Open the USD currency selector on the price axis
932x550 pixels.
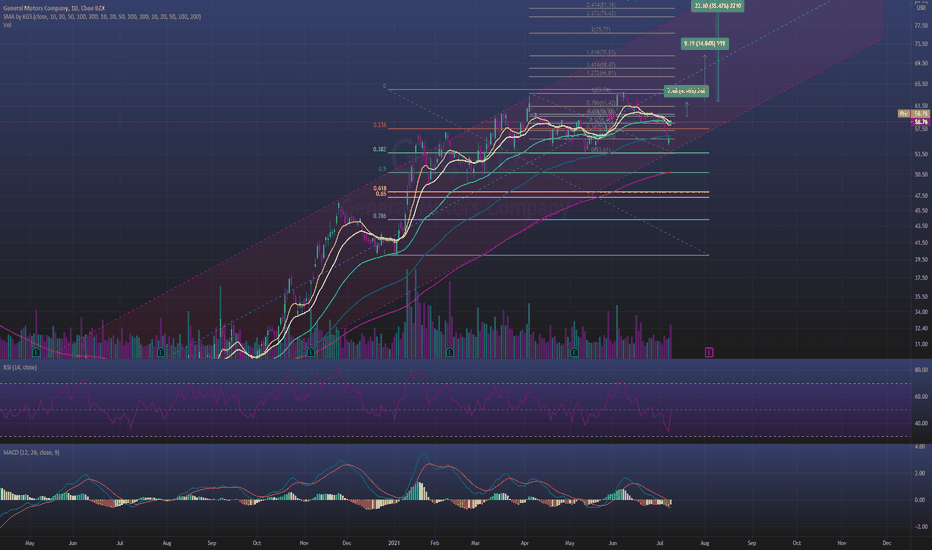click(921, 8)
